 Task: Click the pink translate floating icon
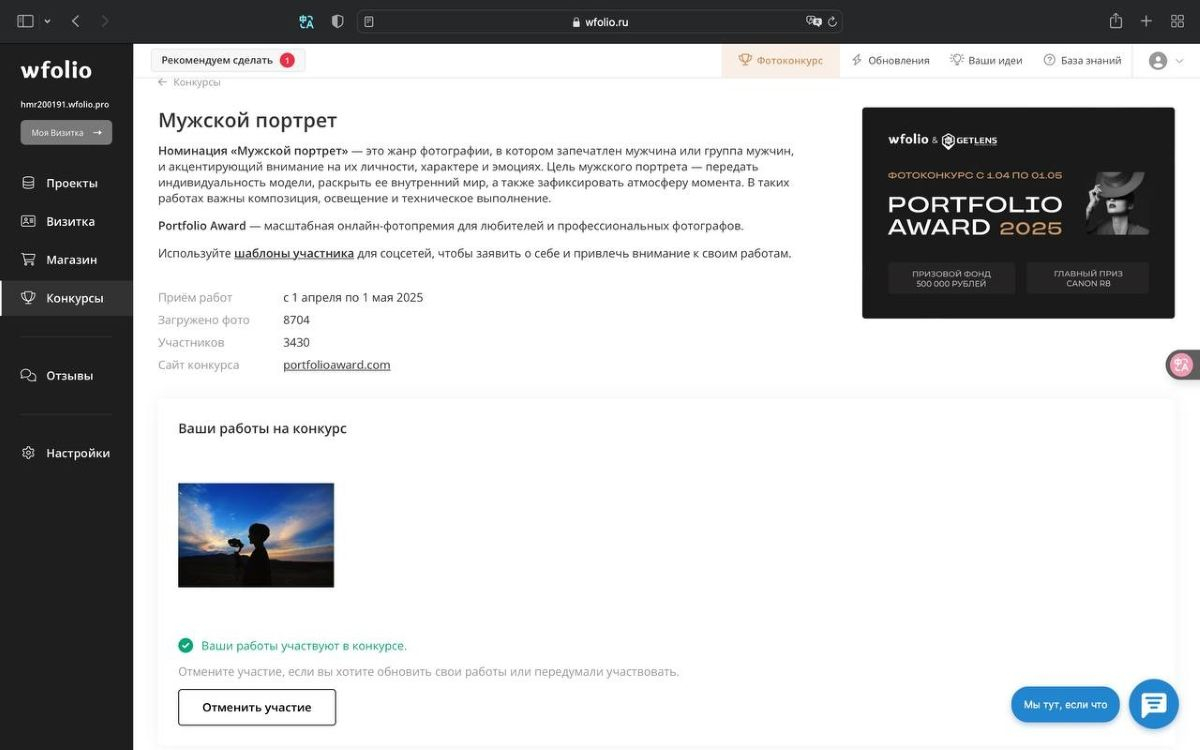coord(1183,365)
